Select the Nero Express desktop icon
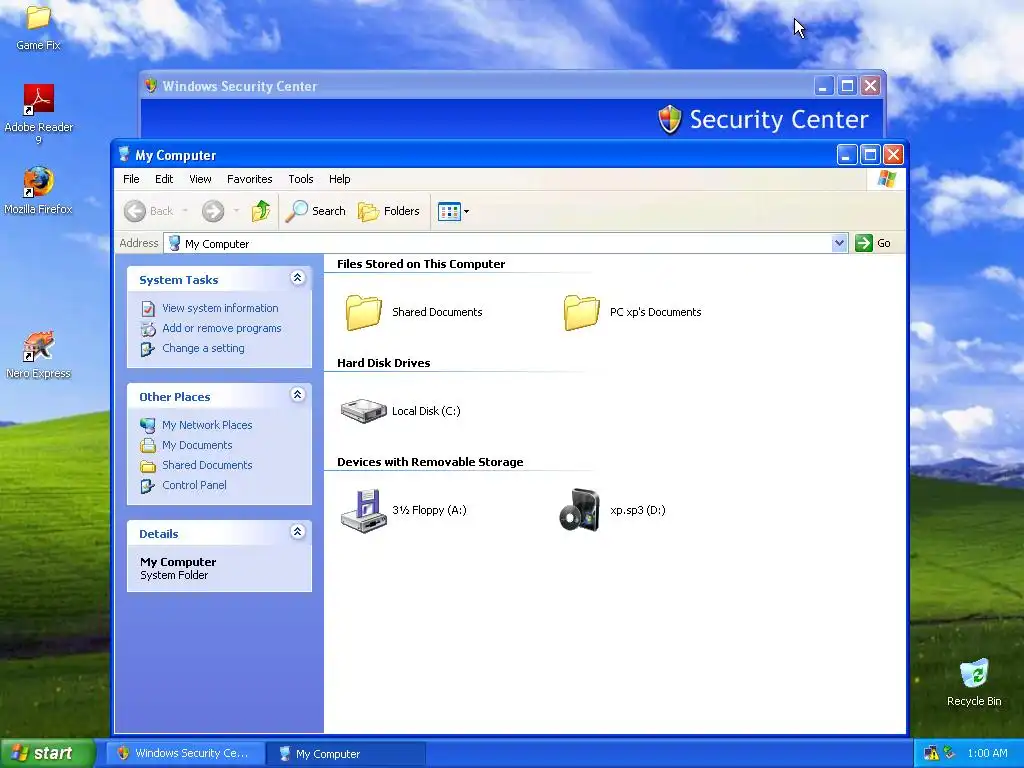Image resolution: width=1024 pixels, height=768 pixels. [39, 355]
